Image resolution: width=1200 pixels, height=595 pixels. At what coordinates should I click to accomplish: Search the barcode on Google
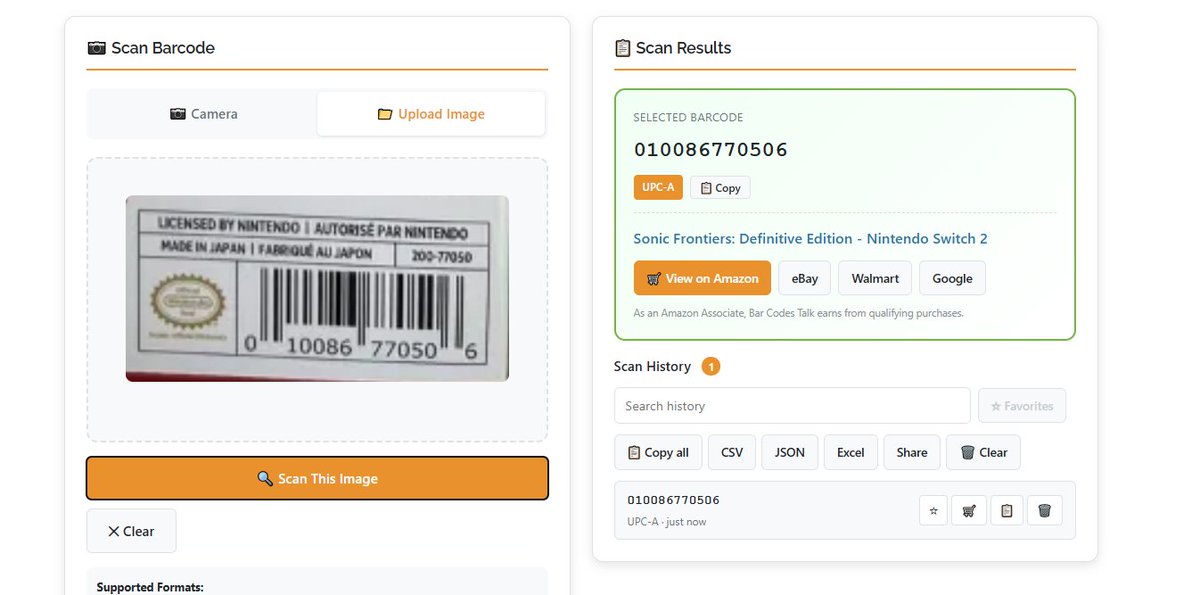coord(952,278)
